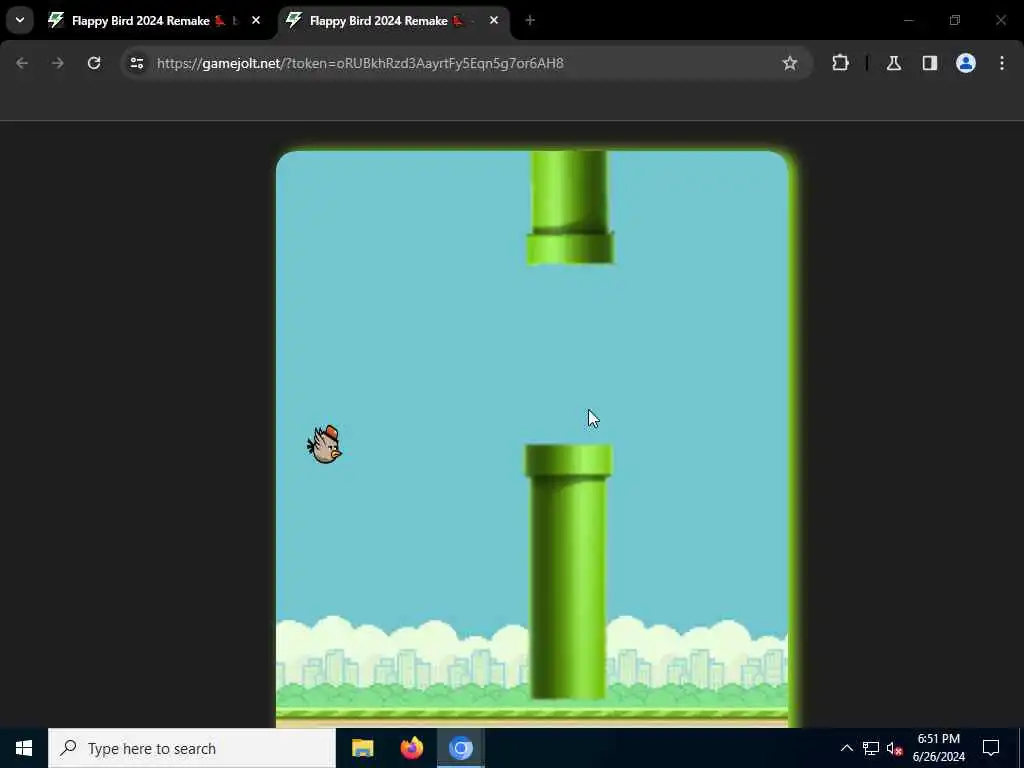Open the Chrome profile avatar menu
This screenshot has width=1024, height=768.
coord(965,63)
